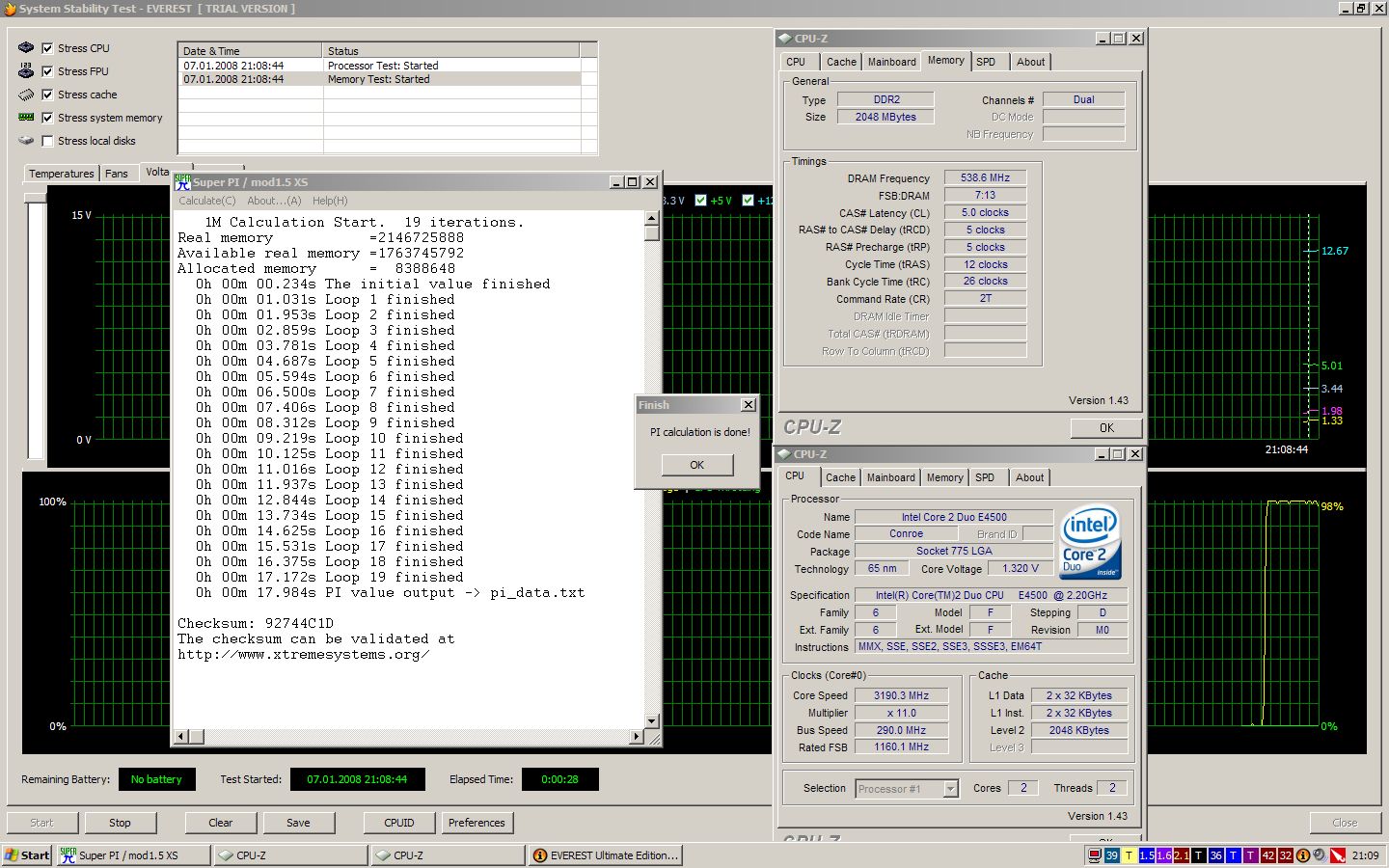Click the yellow T tray icon
This screenshot has width=1389, height=868.
1129,855
